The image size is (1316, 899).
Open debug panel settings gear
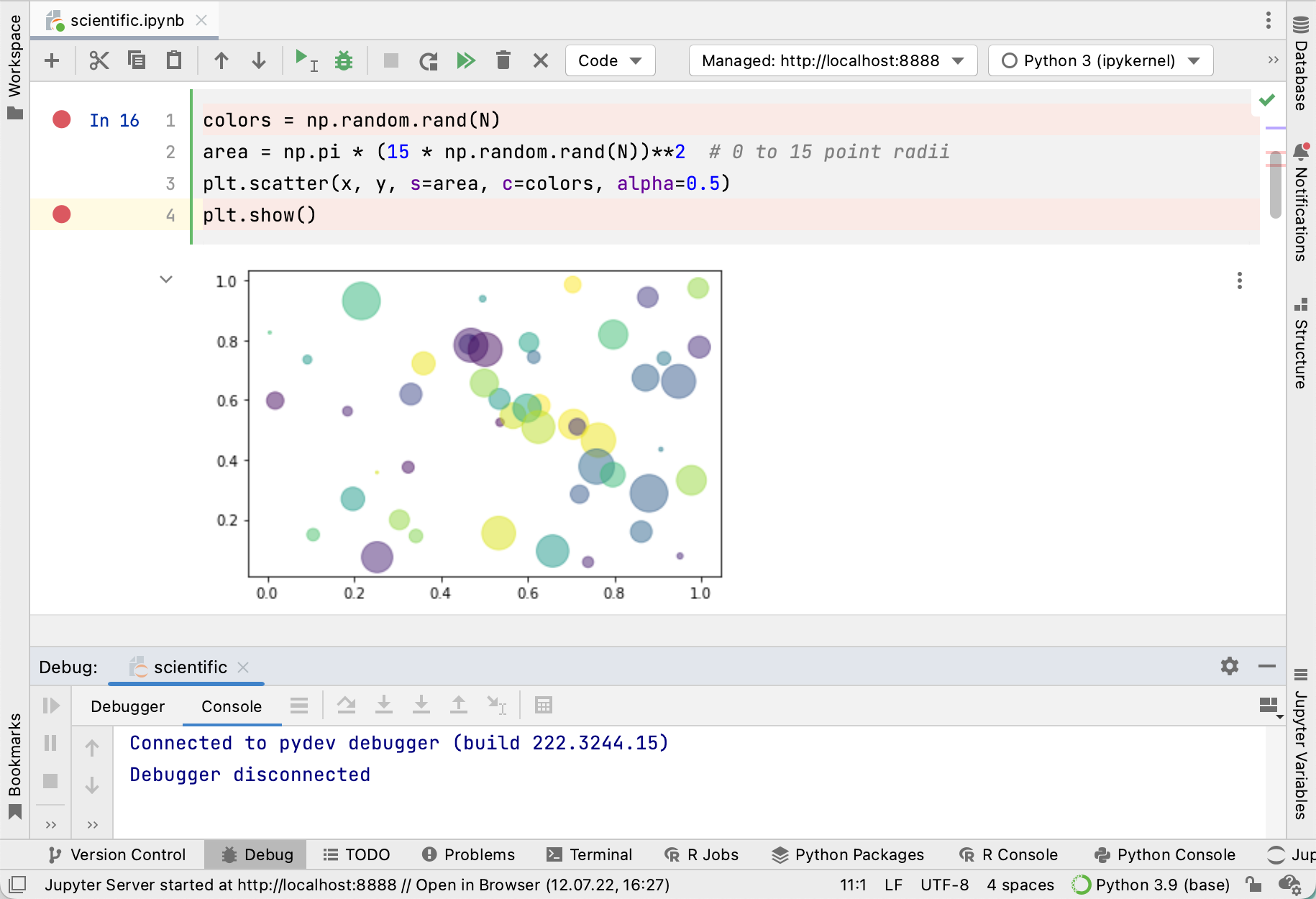(1230, 666)
